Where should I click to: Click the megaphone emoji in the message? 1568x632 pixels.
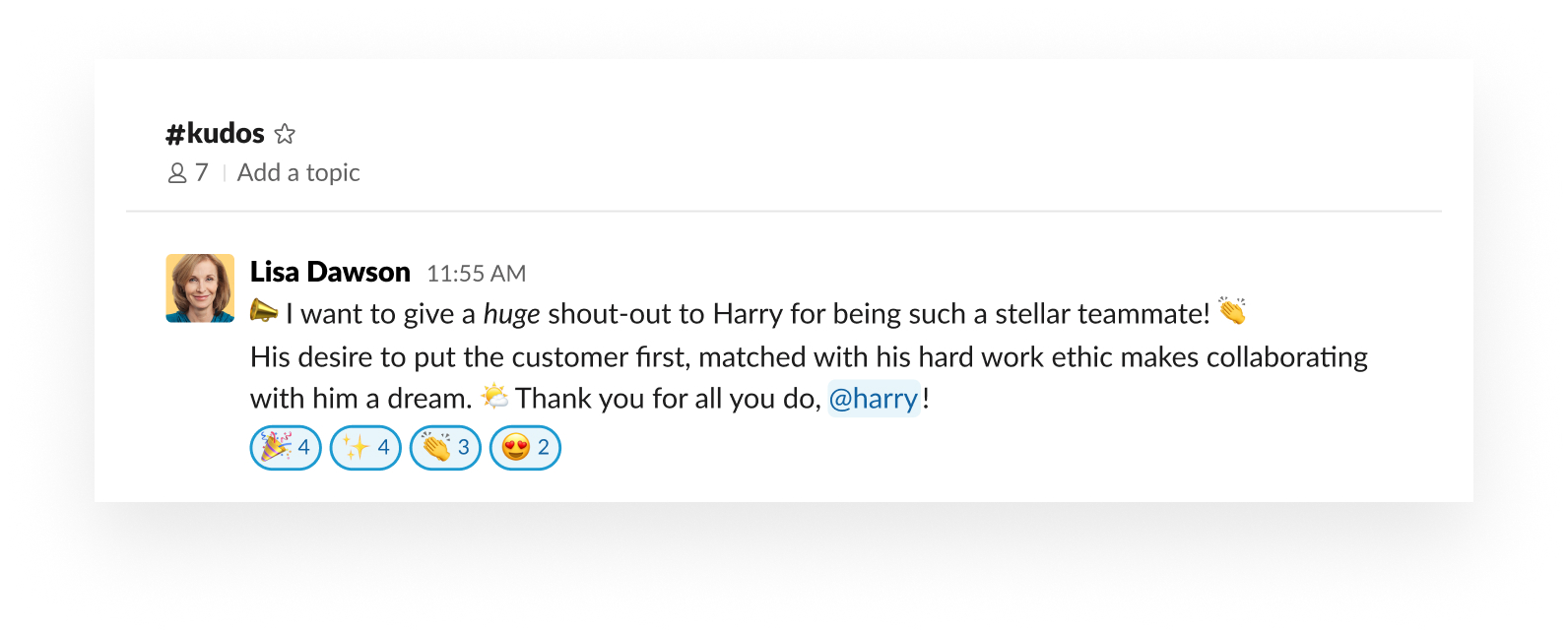(263, 313)
